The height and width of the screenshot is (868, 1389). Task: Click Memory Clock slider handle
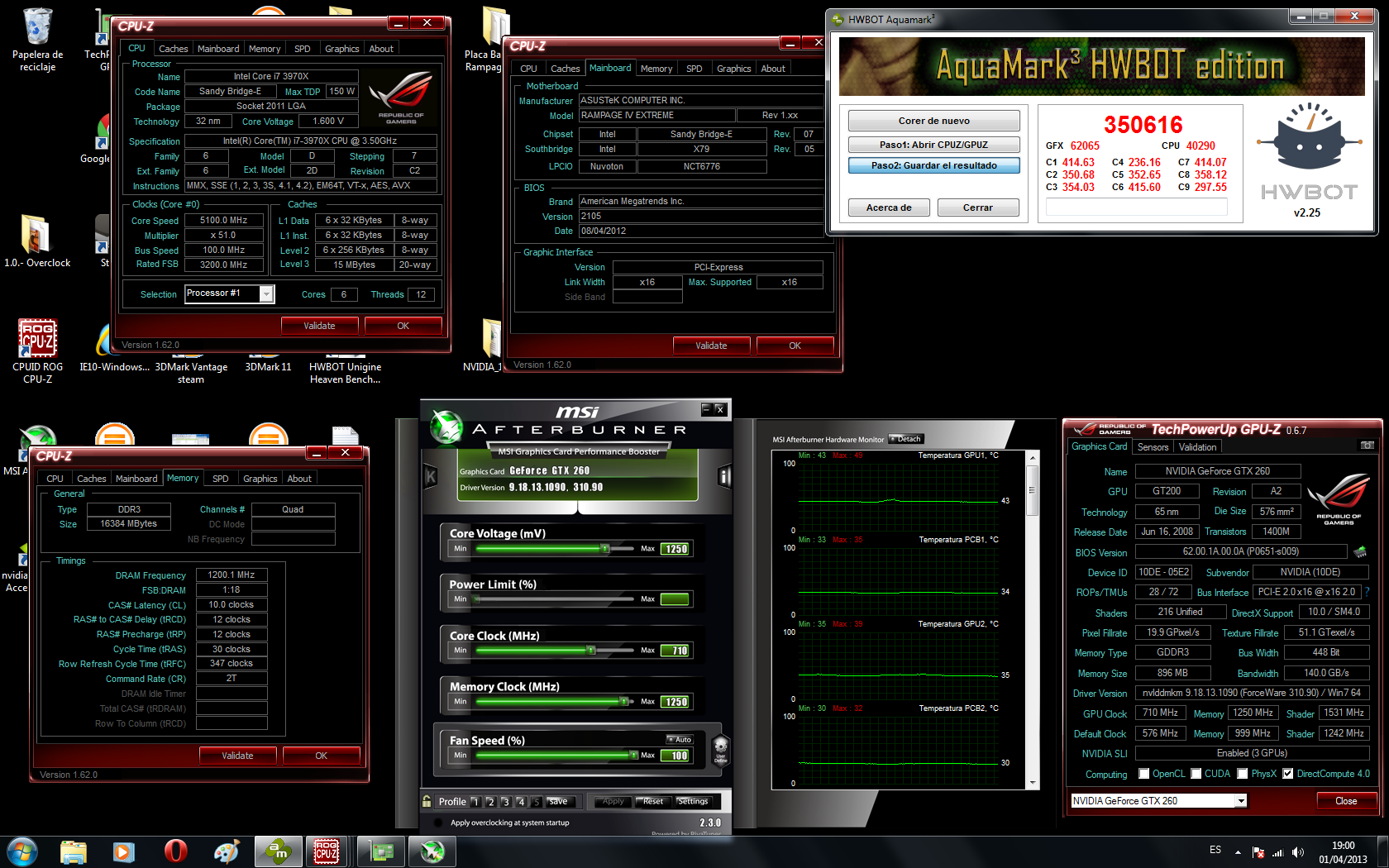624,701
